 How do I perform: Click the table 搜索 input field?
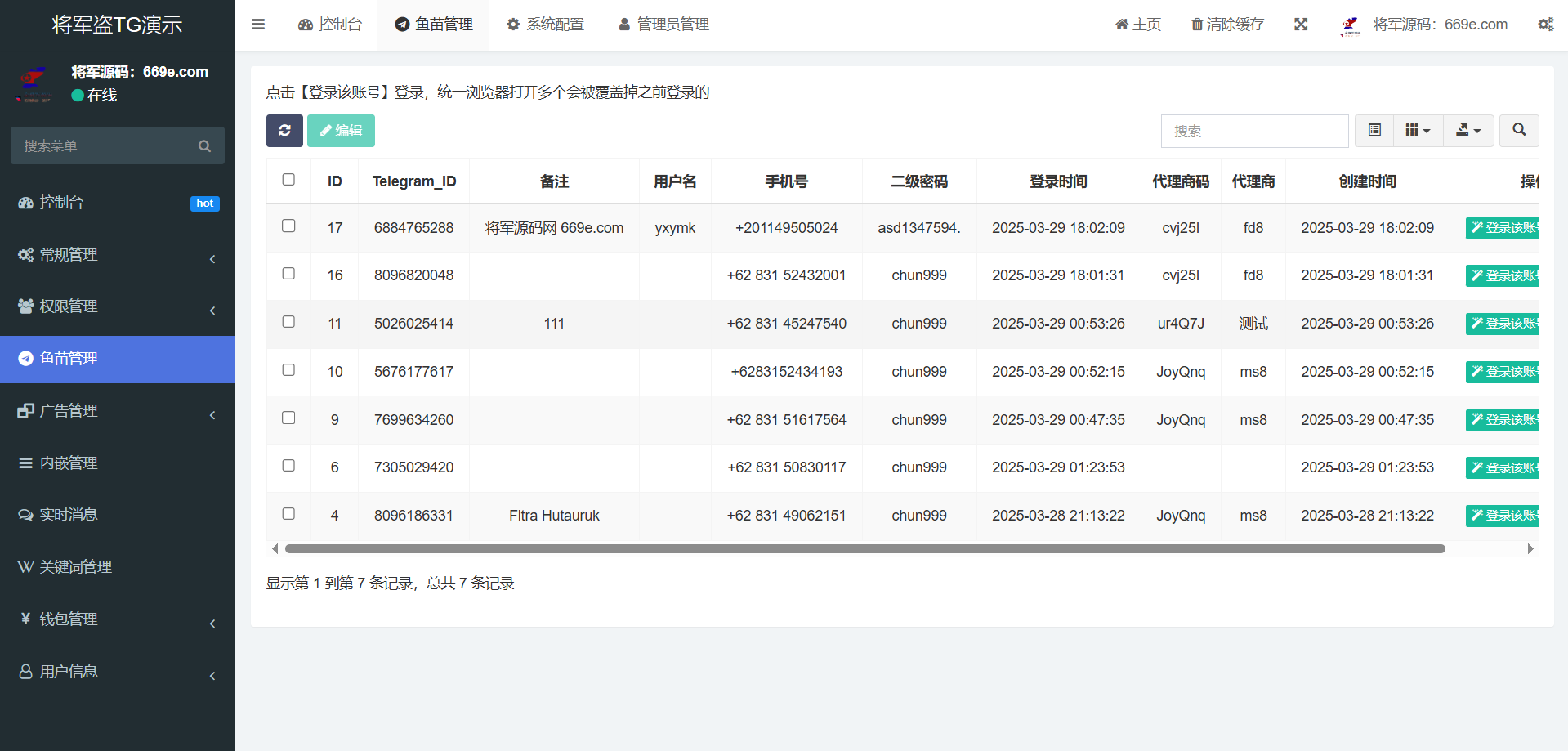coord(1254,131)
